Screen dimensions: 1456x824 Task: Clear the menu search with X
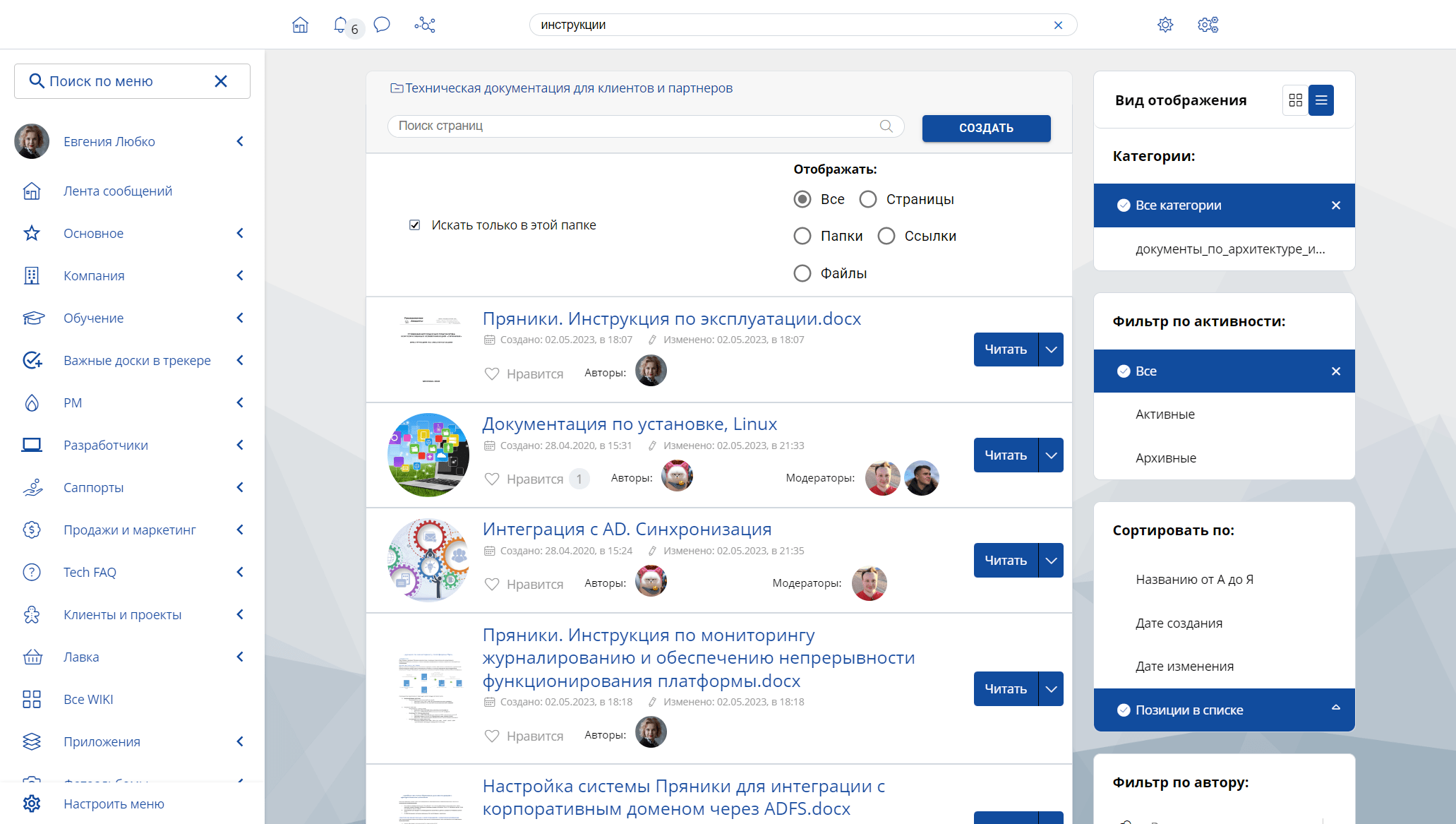(221, 81)
